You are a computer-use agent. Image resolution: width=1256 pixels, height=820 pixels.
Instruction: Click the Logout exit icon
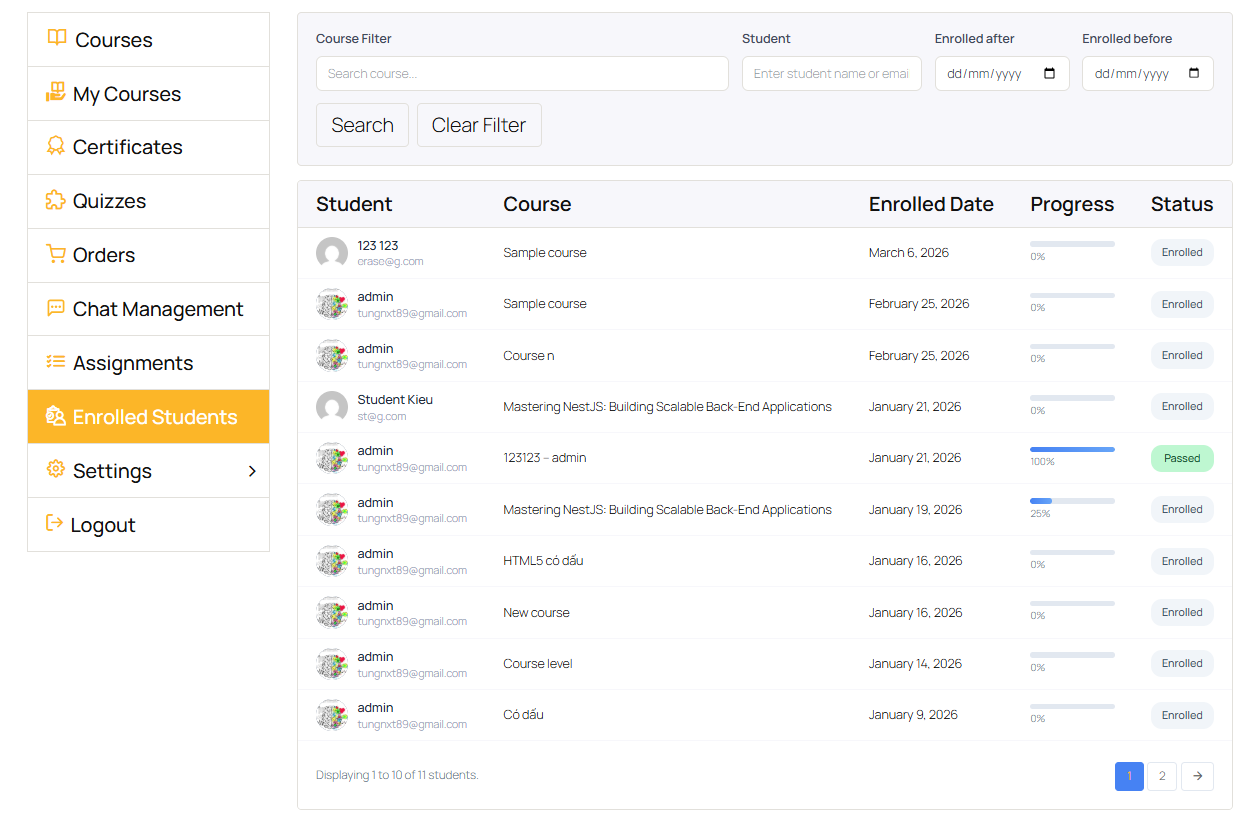[x=55, y=524]
